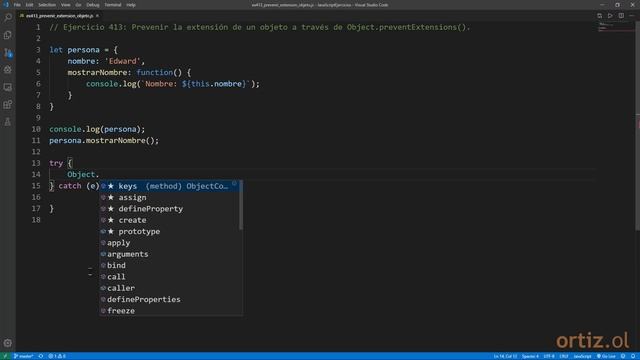This screenshot has width=640, height=360.
Task: Open the Debug view icon
Action: pos(8,70)
